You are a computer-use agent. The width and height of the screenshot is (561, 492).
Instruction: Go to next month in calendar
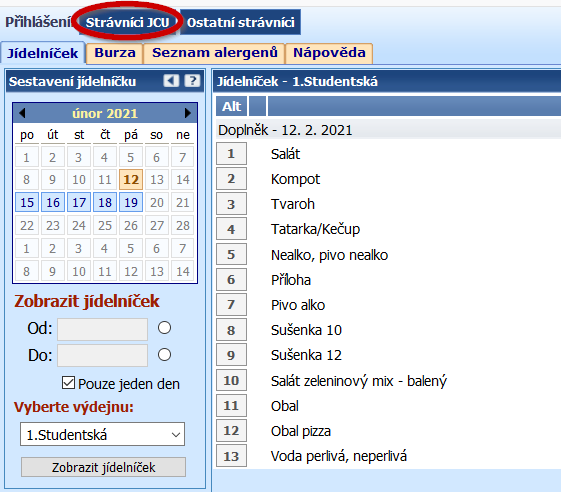187,113
